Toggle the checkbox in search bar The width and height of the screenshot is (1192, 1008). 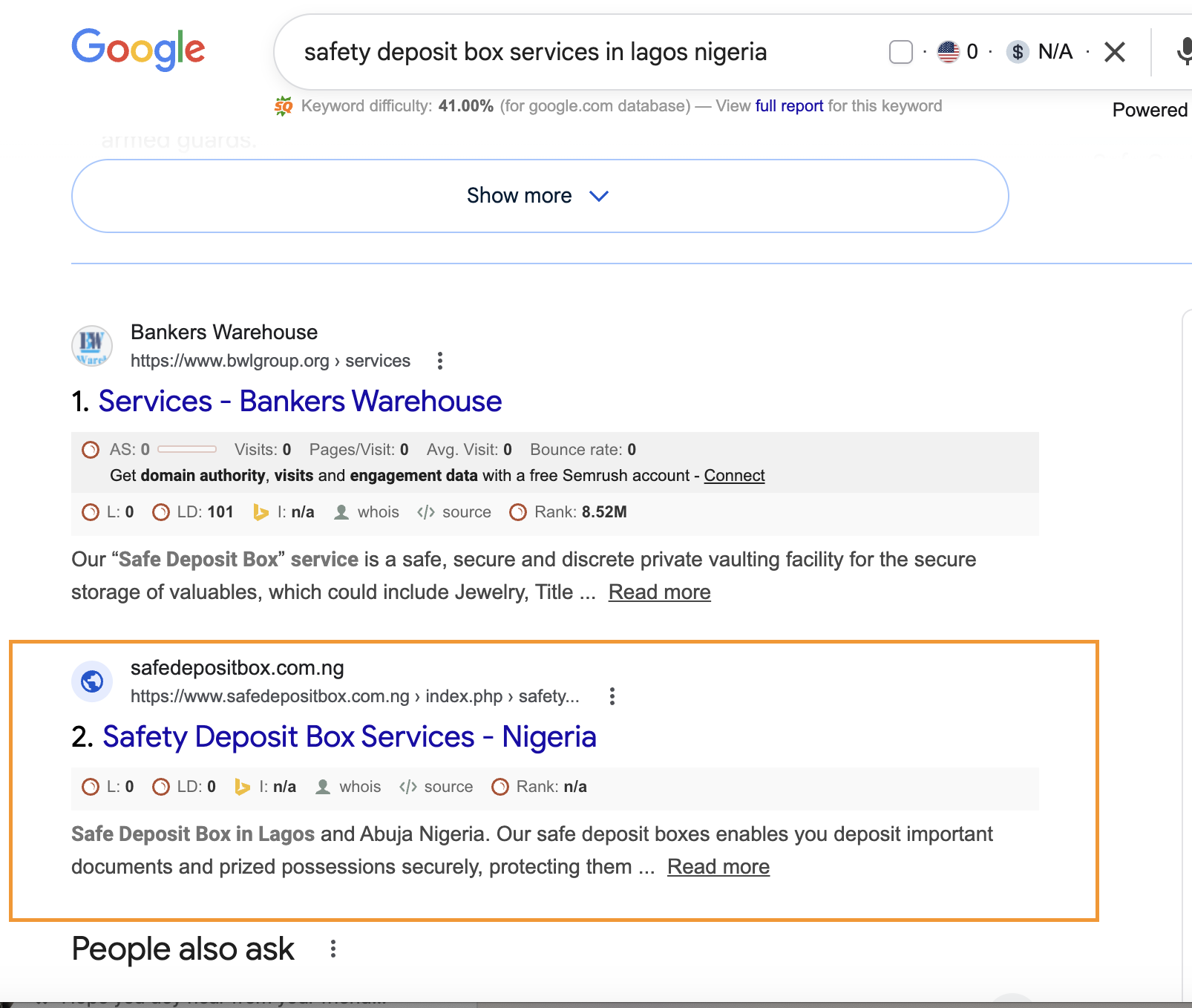point(900,52)
